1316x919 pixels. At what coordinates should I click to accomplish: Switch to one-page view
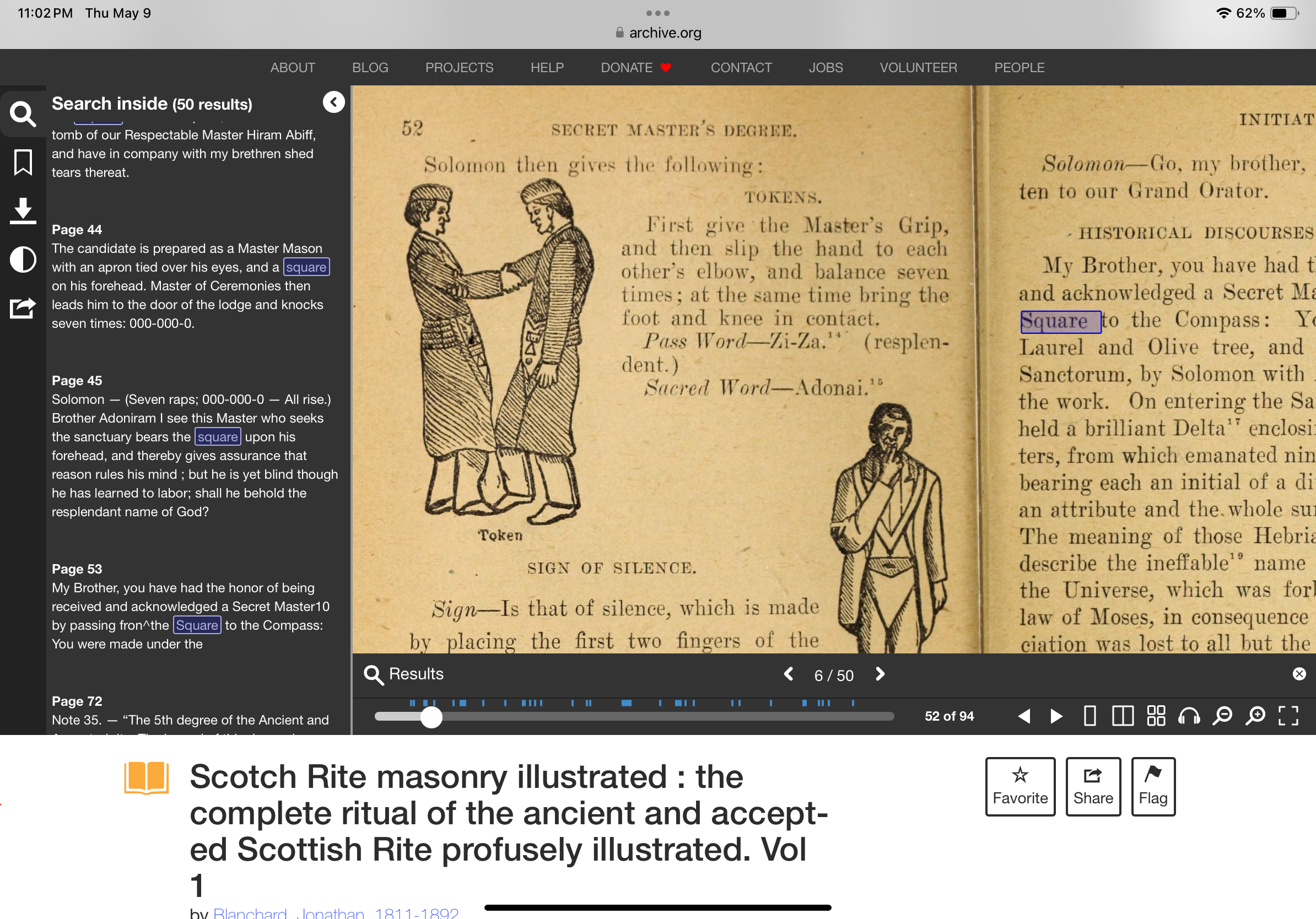1090,716
